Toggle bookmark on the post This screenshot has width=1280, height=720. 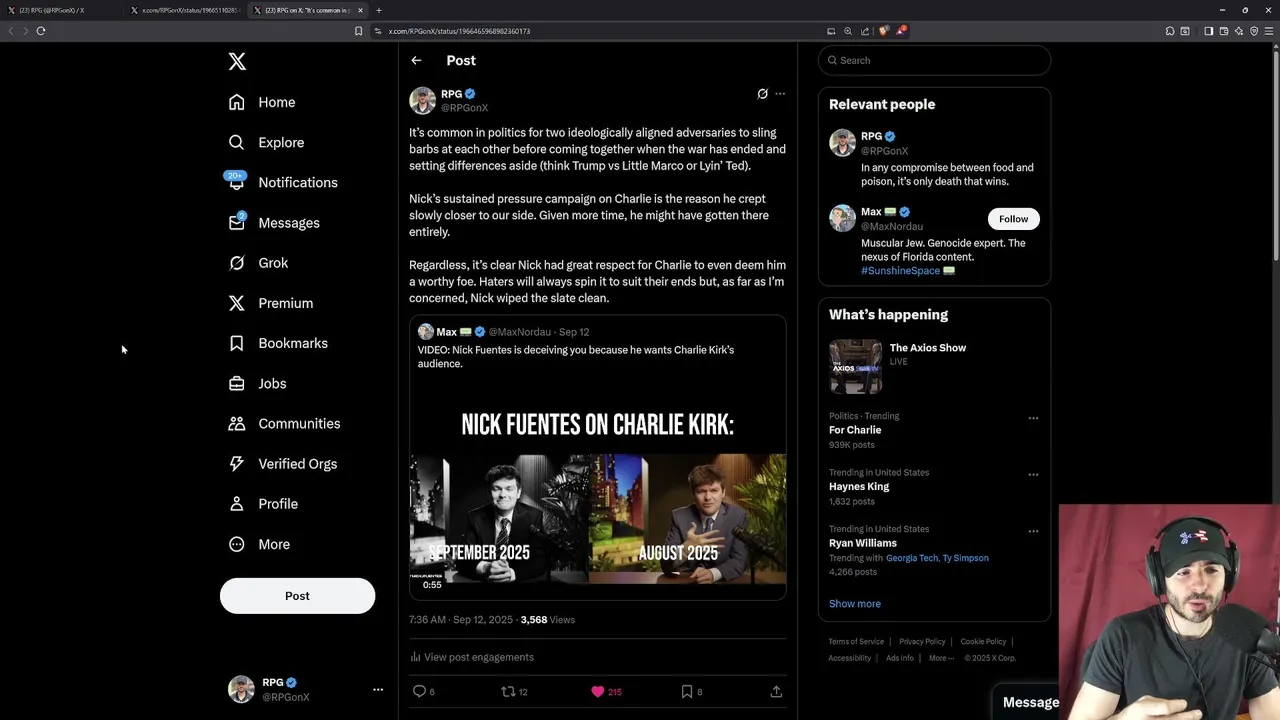686,691
